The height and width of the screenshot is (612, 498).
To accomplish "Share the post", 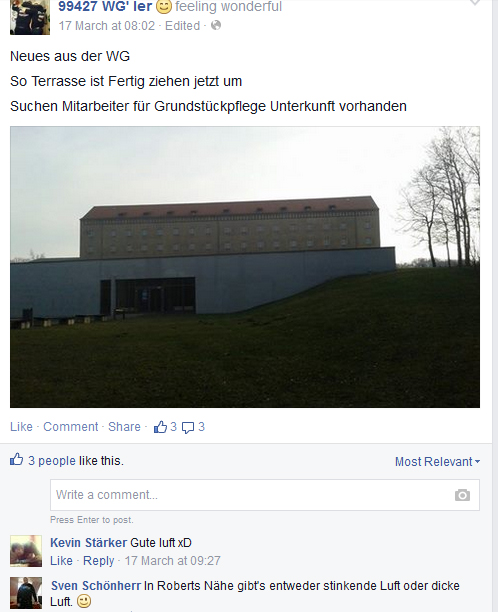I will [124, 427].
